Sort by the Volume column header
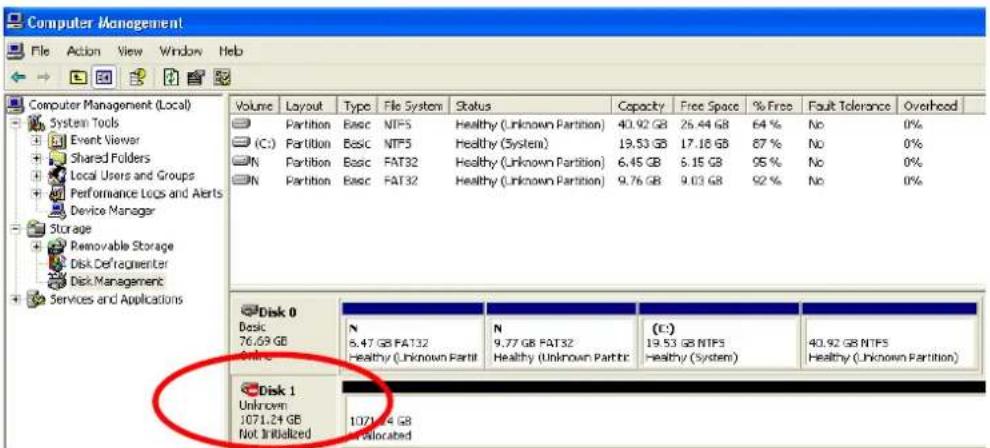 coord(254,106)
